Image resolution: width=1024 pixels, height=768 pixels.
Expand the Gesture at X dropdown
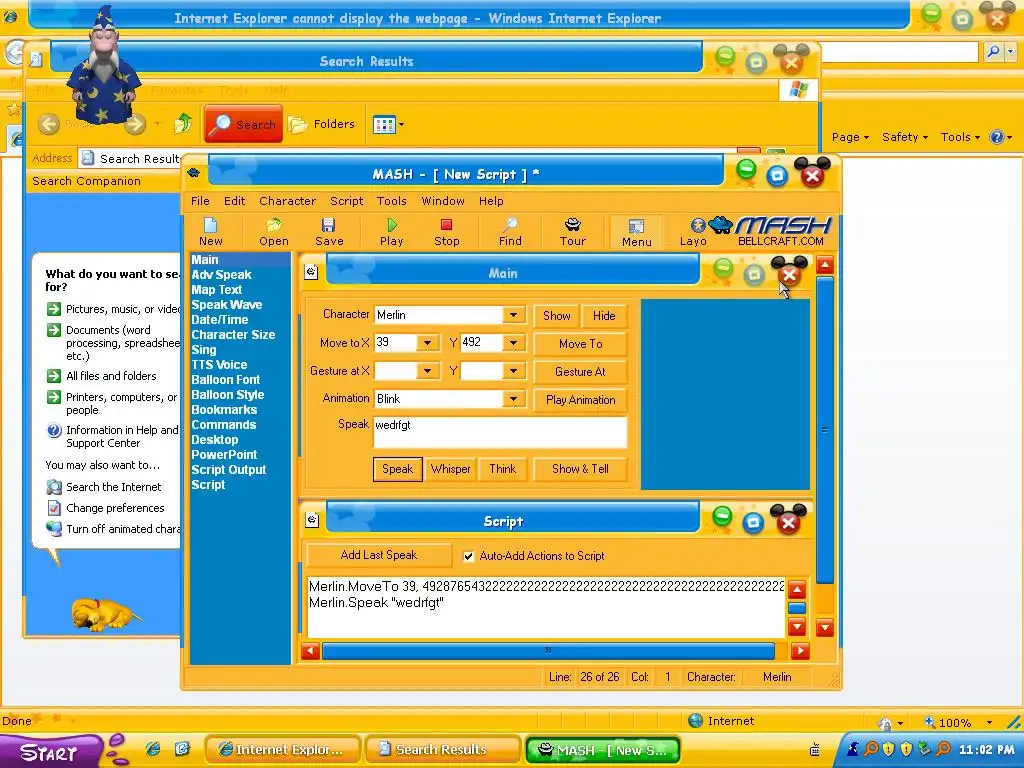tap(427, 371)
